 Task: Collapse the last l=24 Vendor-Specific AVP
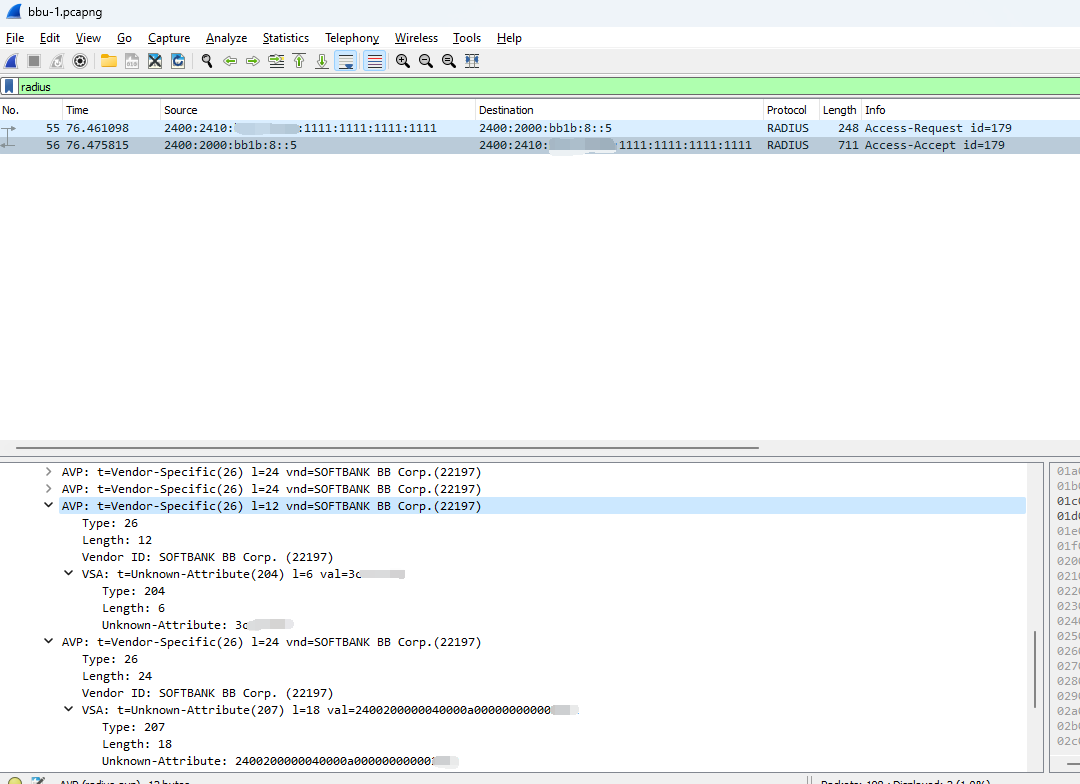coord(48,641)
